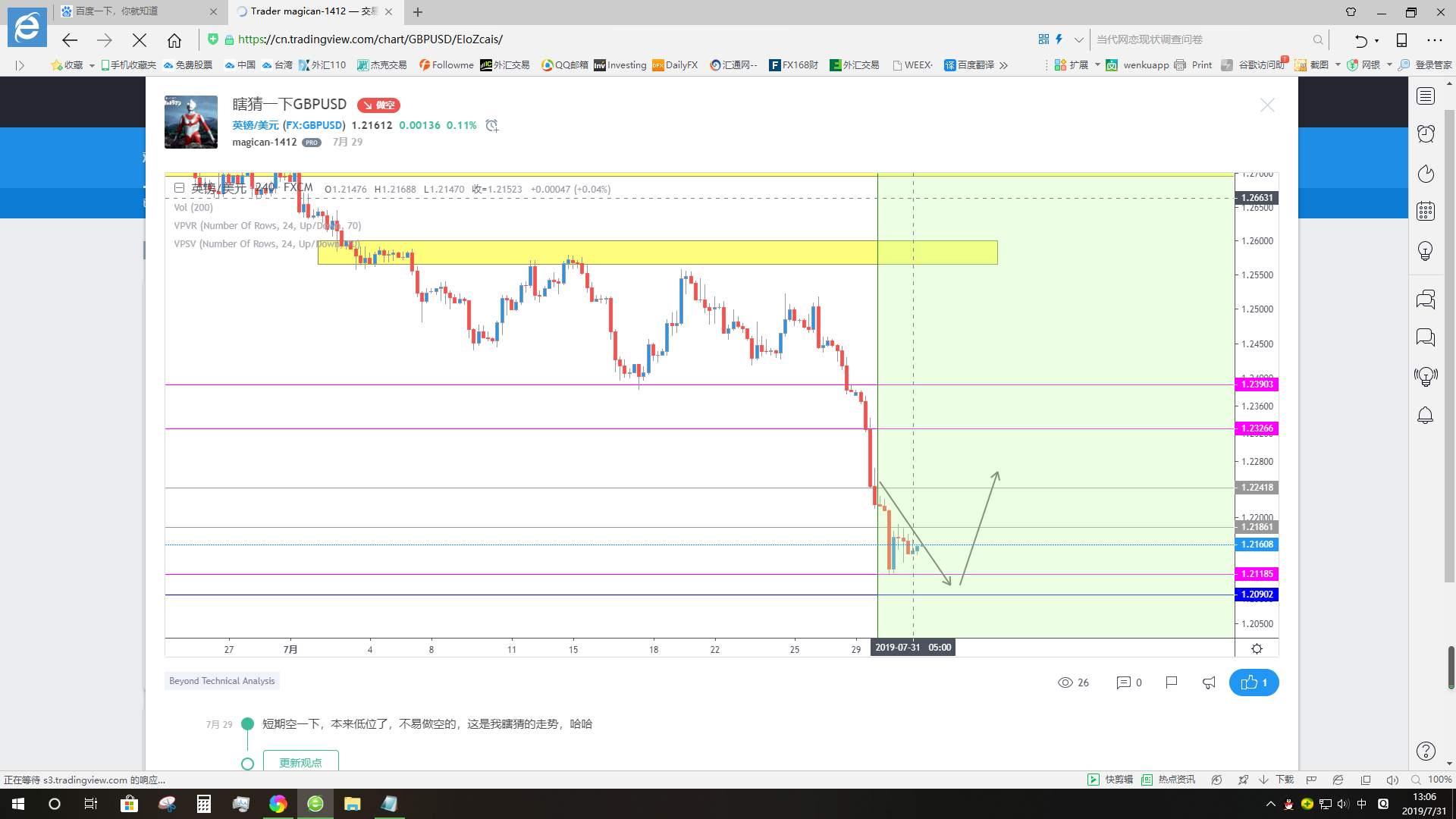Switch to the 百度一下 browser tab
This screenshot has height=819, width=1456.
click(136, 11)
